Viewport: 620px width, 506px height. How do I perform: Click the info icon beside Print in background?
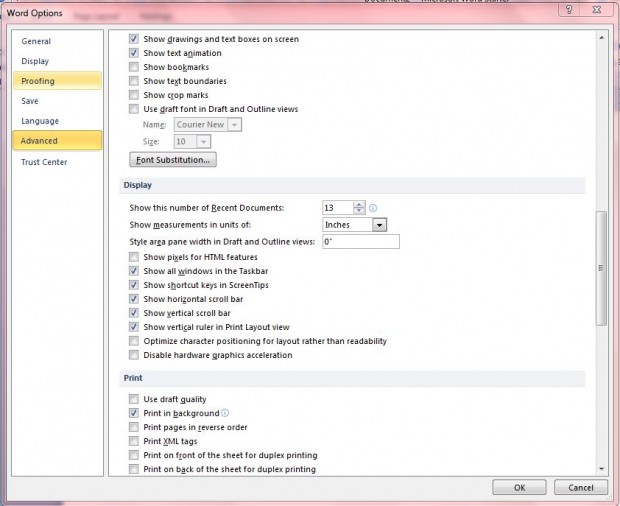pyautogui.click(x=225, y=413)
